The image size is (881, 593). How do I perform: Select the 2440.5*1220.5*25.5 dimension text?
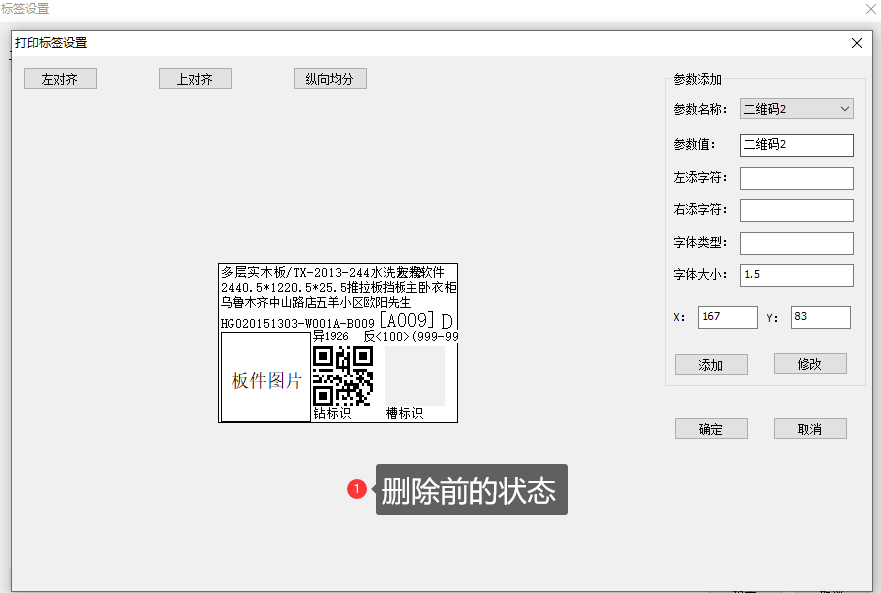coord(283,287)
